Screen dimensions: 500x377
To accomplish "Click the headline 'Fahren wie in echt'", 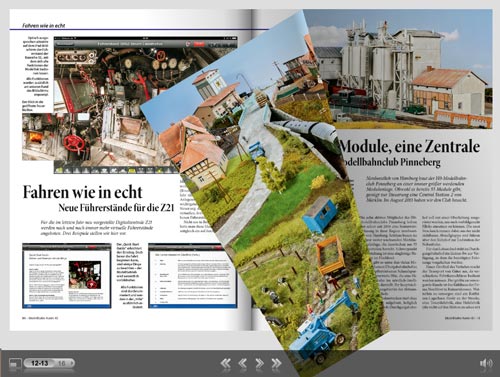I will (82, 192).
